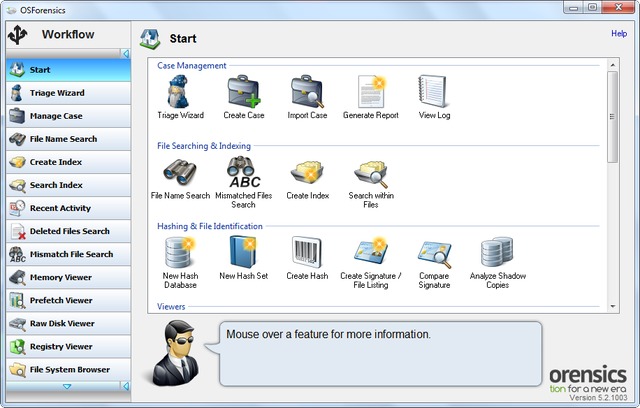Collapse the Workflow sidebar with the arrow
This screenshot has height=408, width=640.
click(125, 53)
